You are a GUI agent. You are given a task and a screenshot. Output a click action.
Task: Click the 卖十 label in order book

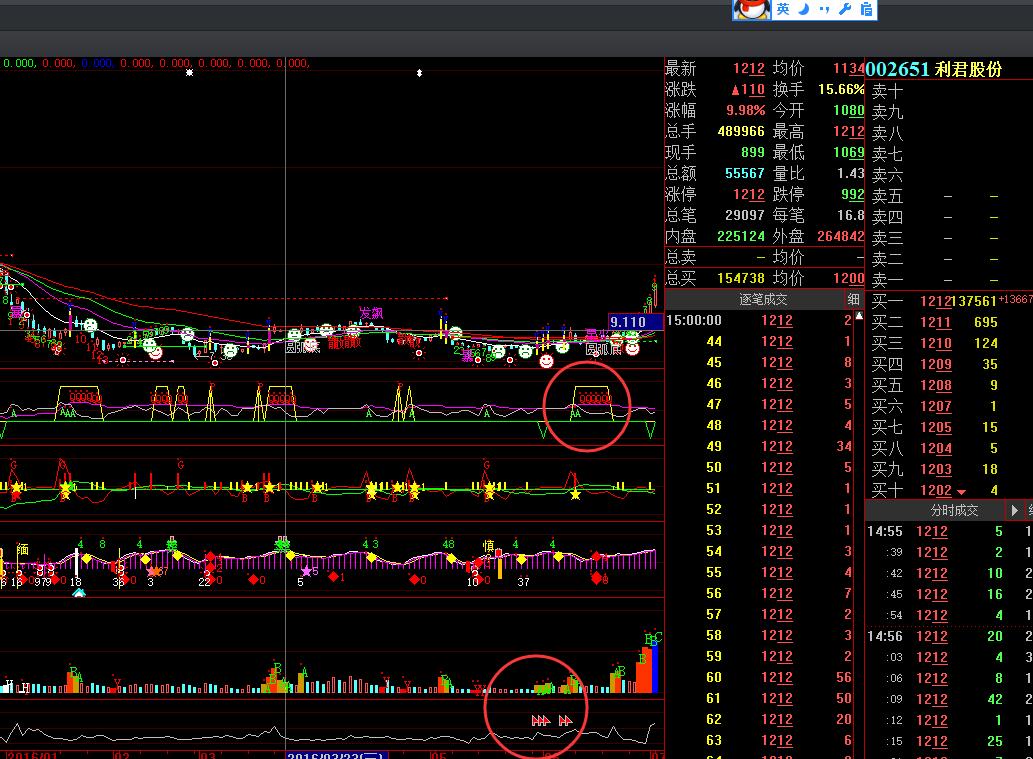point(887,91)
